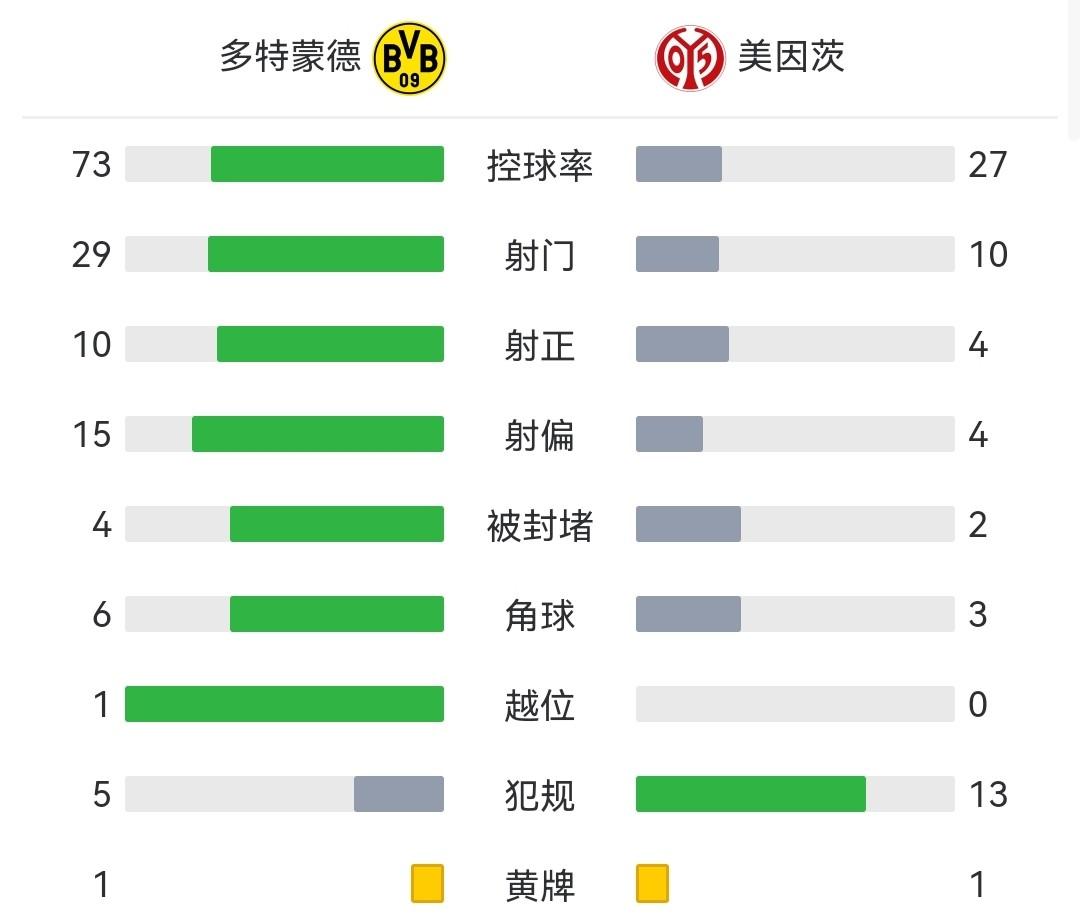Click the 被封堵 blocked shots label
Viewport: 1080px width, 920px height.
pyautogui.click(x=540, y=525)
